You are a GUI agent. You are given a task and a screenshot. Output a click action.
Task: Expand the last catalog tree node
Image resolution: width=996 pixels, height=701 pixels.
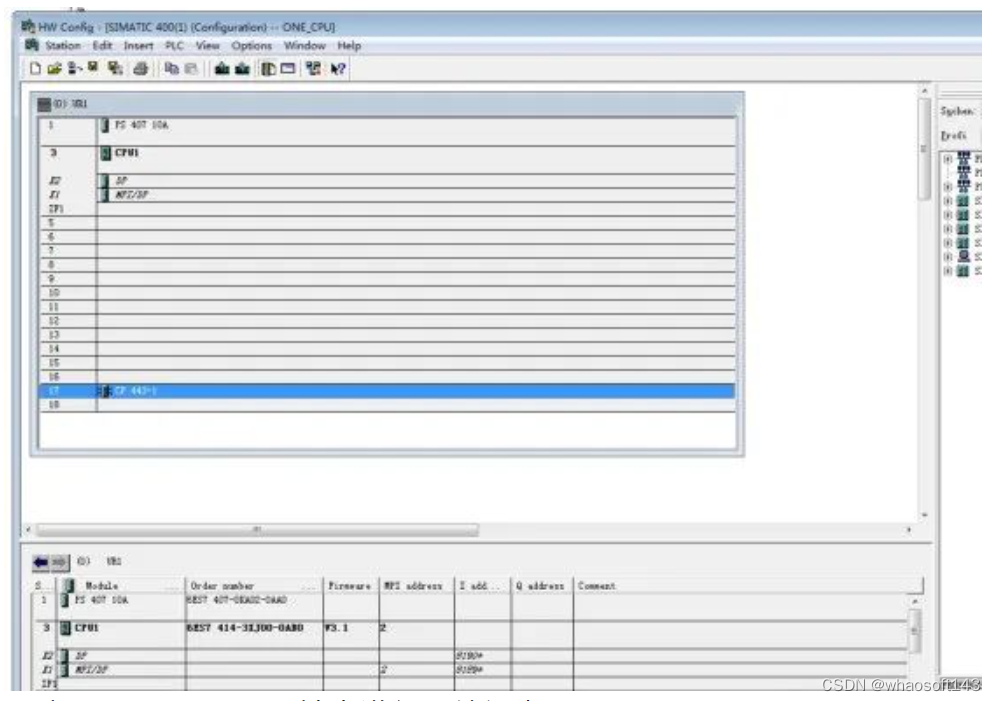point(948,271)
